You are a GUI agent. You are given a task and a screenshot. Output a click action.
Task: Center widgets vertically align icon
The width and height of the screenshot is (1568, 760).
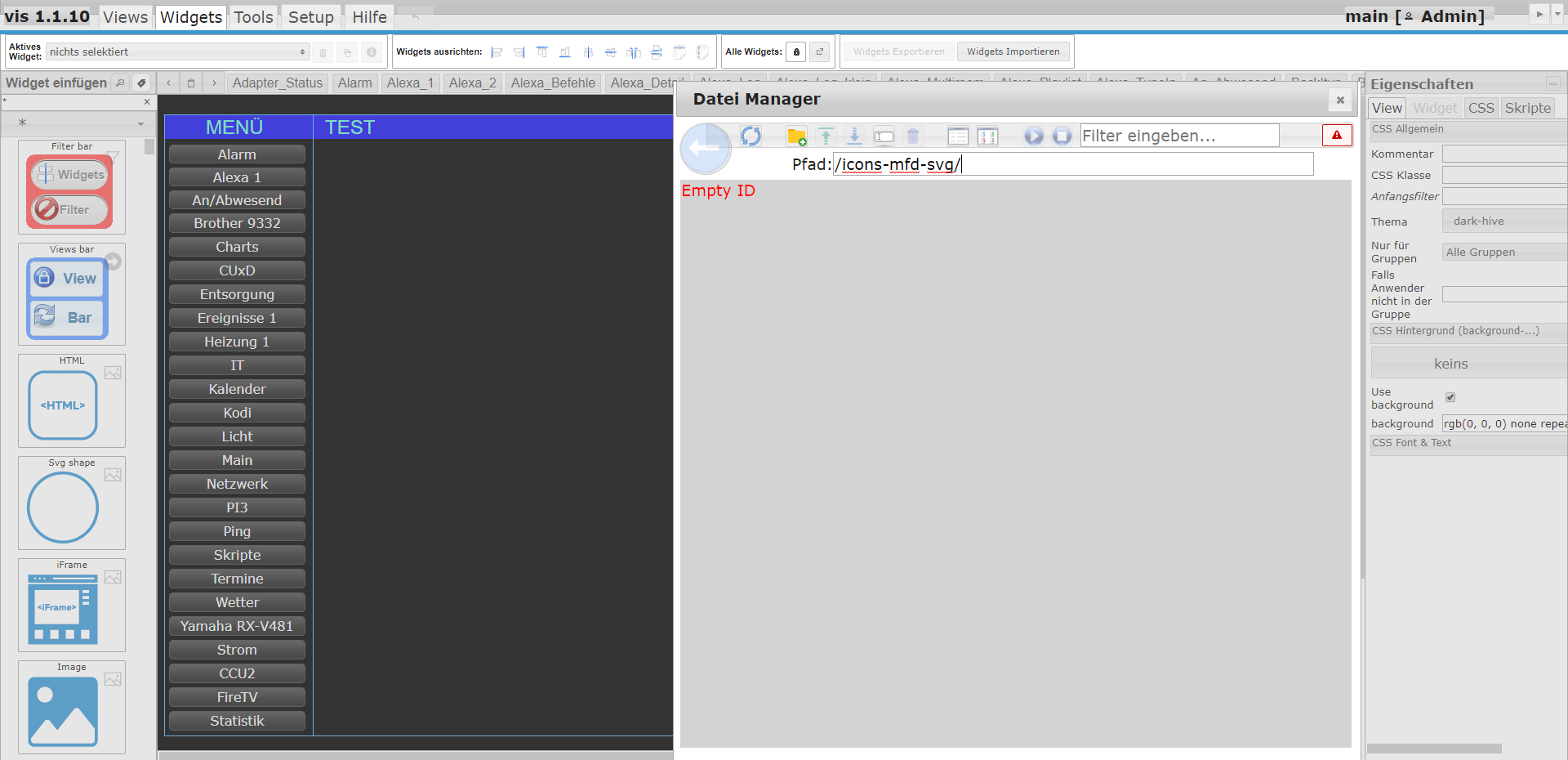coord(588,52)
